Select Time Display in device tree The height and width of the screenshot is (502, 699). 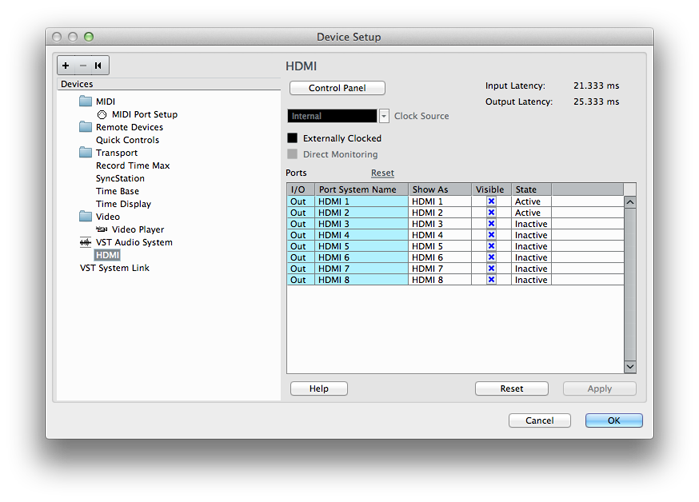[x=123, y=204]
